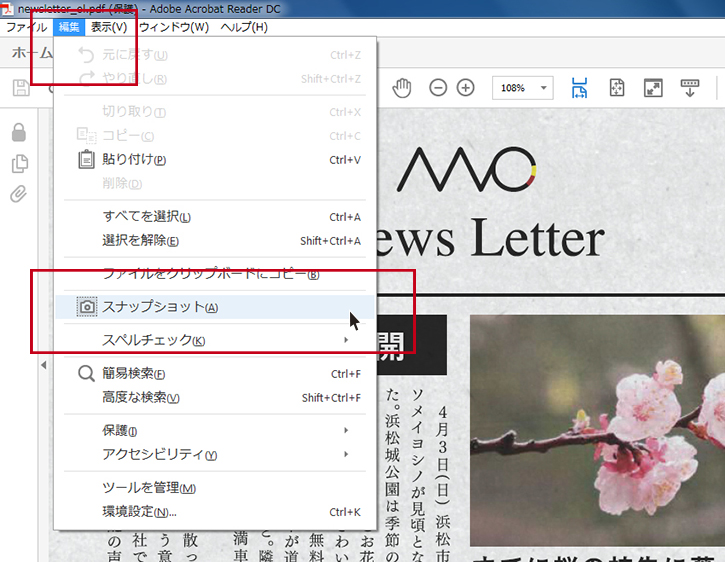This screenshot has height=562, width=725.
Task: Click すべてを選択 menu entry
Action: pyautogui.click(x=146, y=217)
